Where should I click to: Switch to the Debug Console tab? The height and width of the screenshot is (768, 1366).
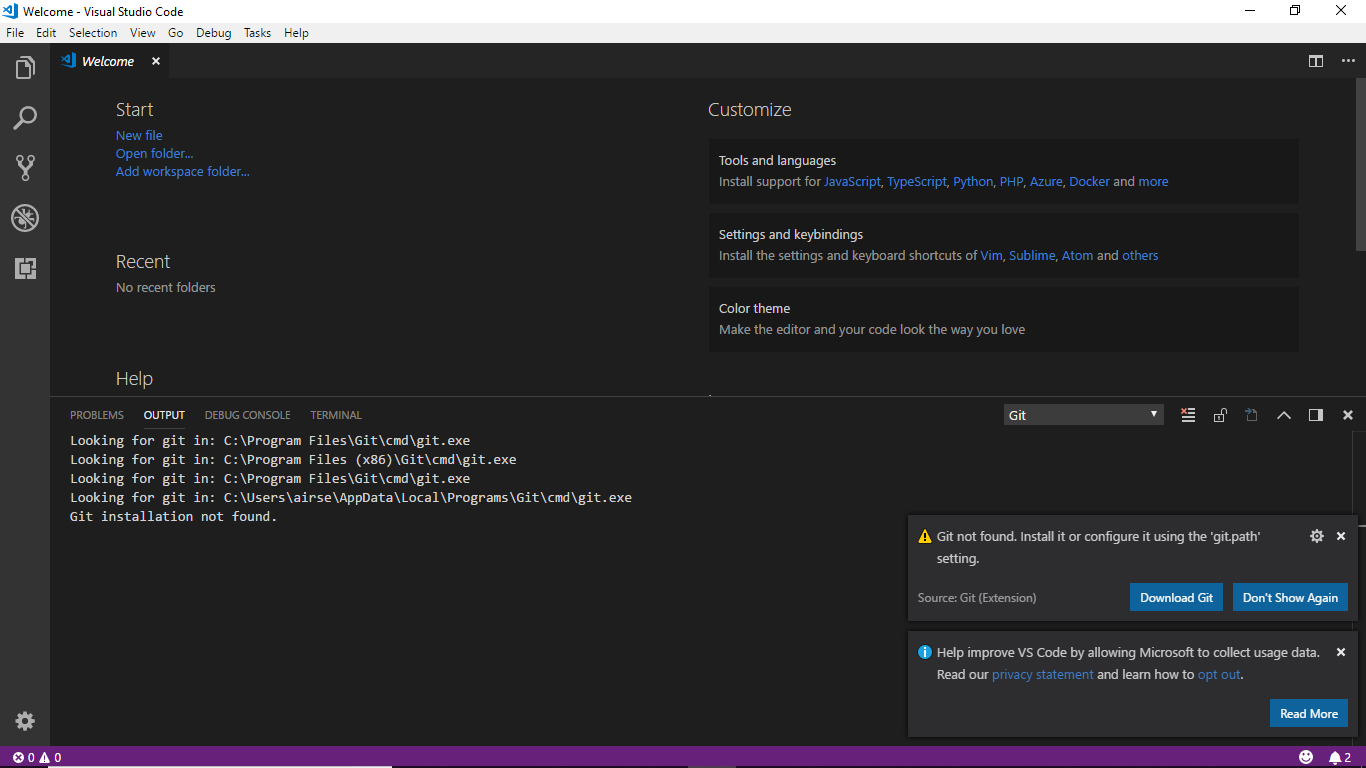pos(248,415)
